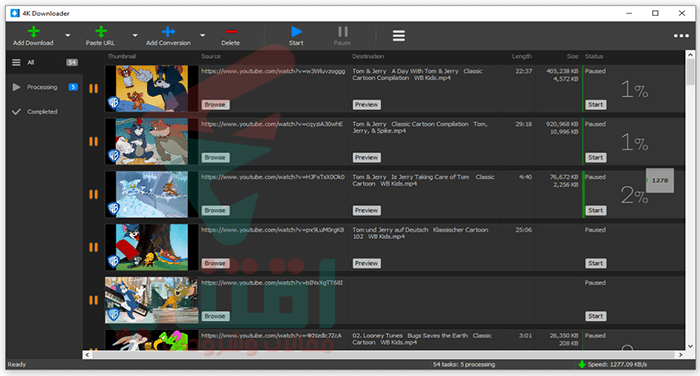
Task: Click thumbnail of A Day With Tom & Jerry video
Action: [x=151, y=88]
